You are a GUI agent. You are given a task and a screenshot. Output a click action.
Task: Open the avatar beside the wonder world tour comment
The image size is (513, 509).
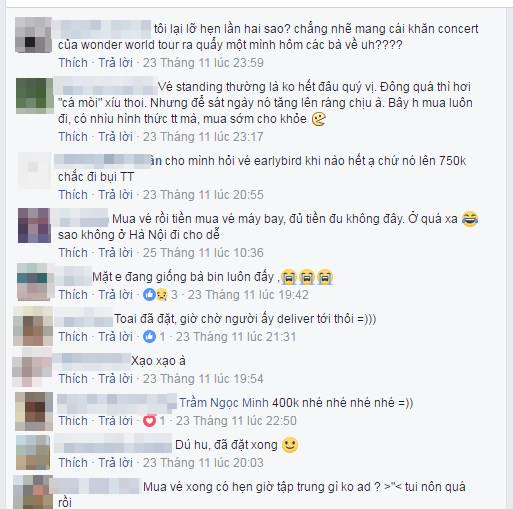[x=33, y=35]
